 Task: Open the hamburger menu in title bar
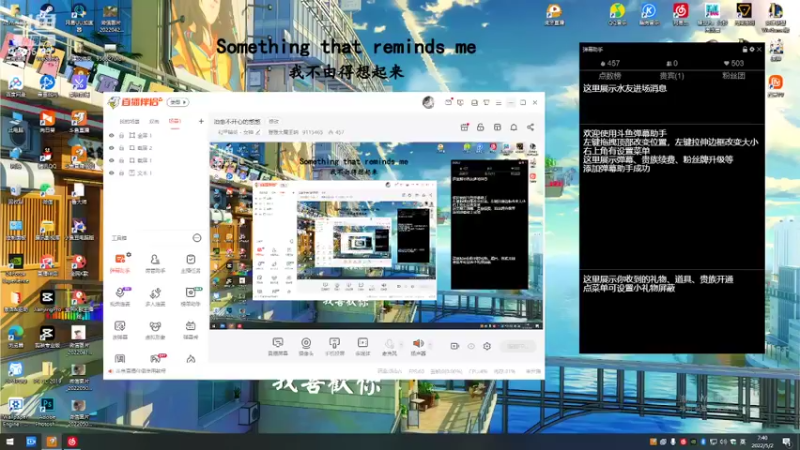click(x=498, y=103)
